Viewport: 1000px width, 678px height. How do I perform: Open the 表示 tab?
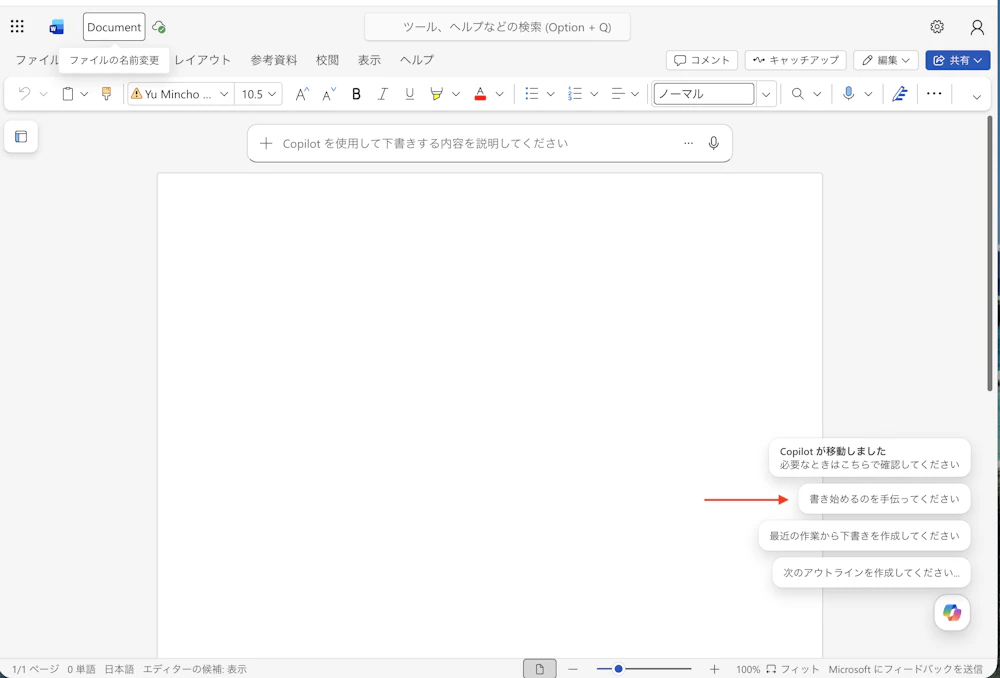(x=369, y=60)
